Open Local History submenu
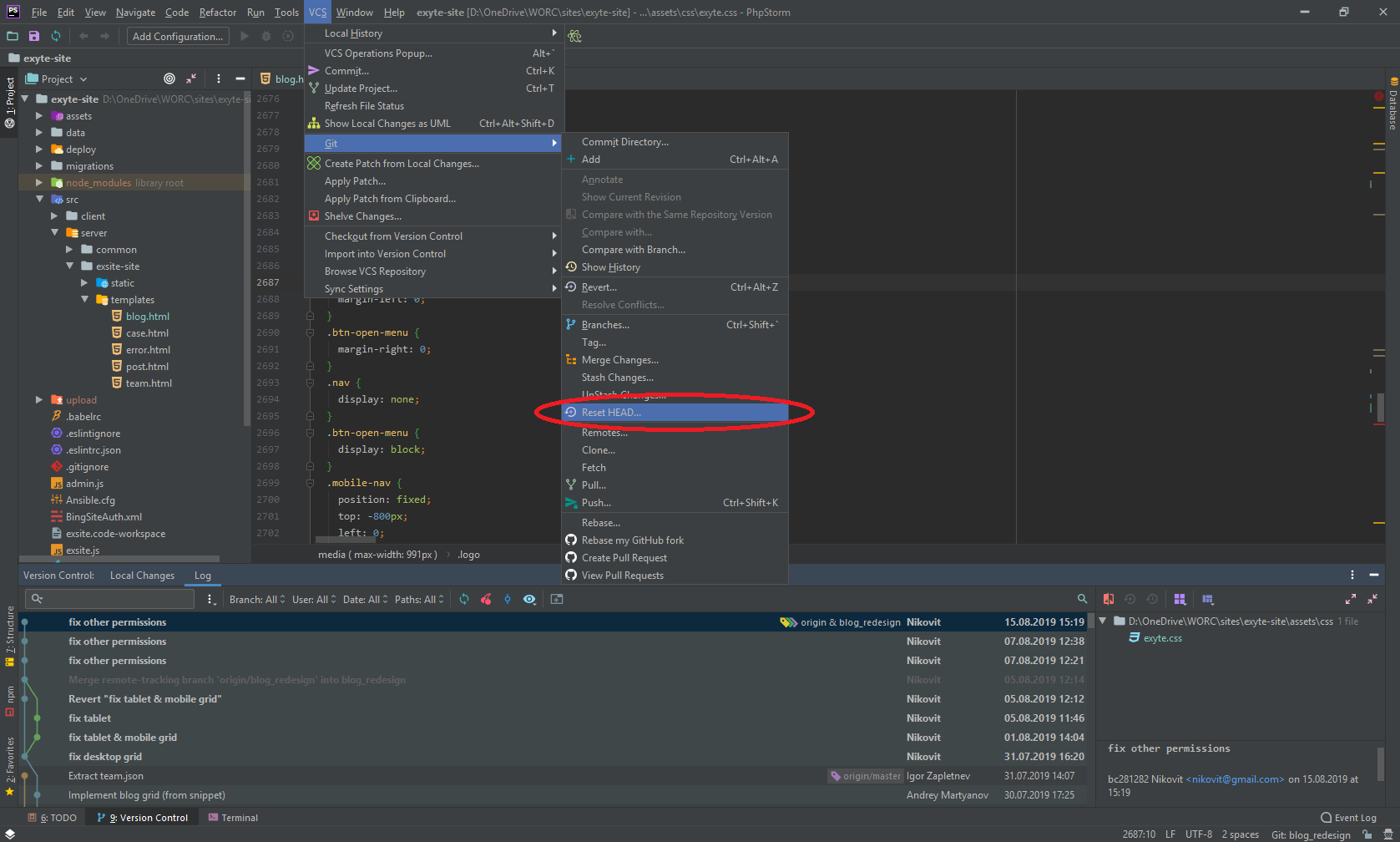Viewport: 1400px width, 842px height. (433, 33)
